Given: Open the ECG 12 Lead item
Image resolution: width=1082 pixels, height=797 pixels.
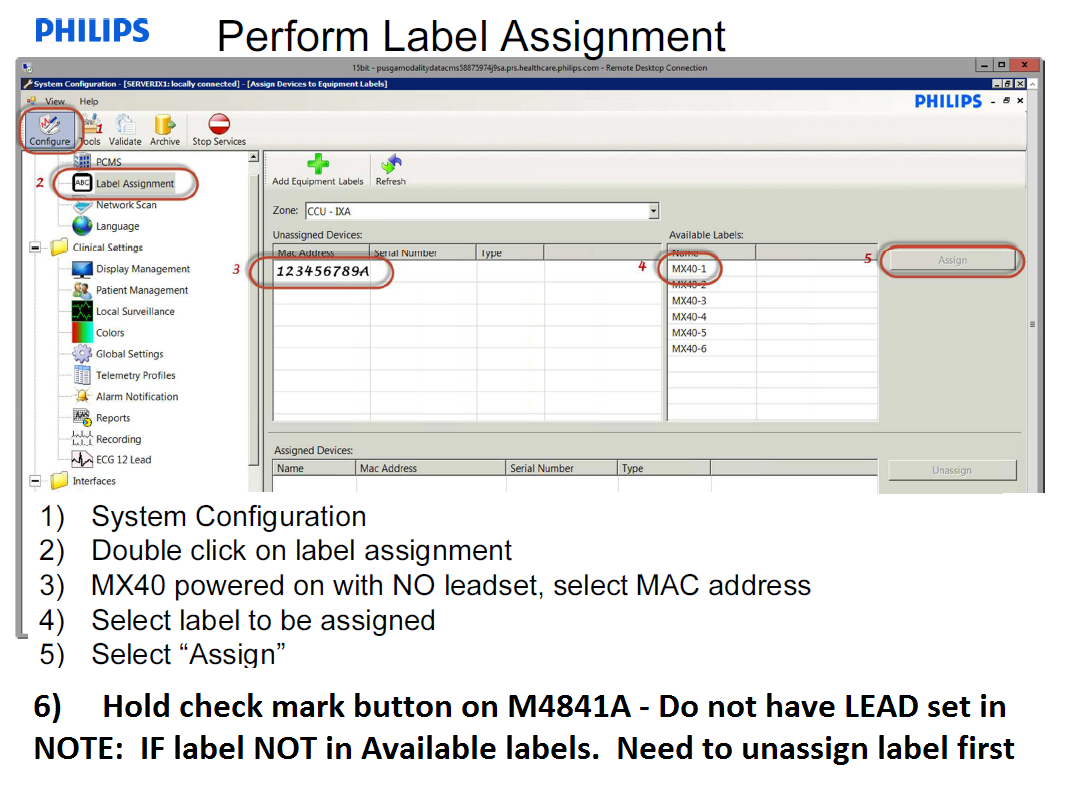Looking at the screenshot, I should (123, 460).
